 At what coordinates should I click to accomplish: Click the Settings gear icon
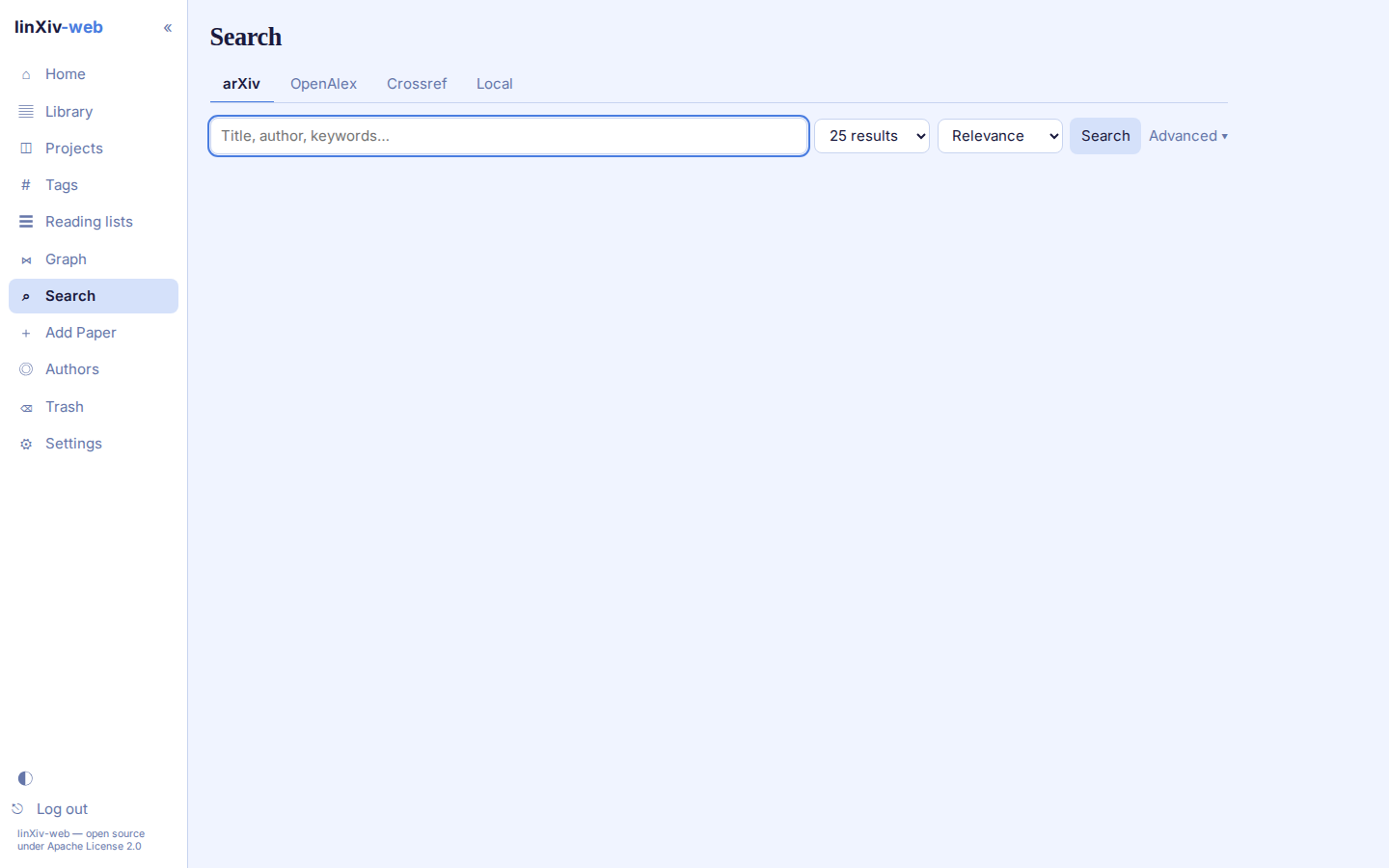pyautogui.click(x=26, y=444)
